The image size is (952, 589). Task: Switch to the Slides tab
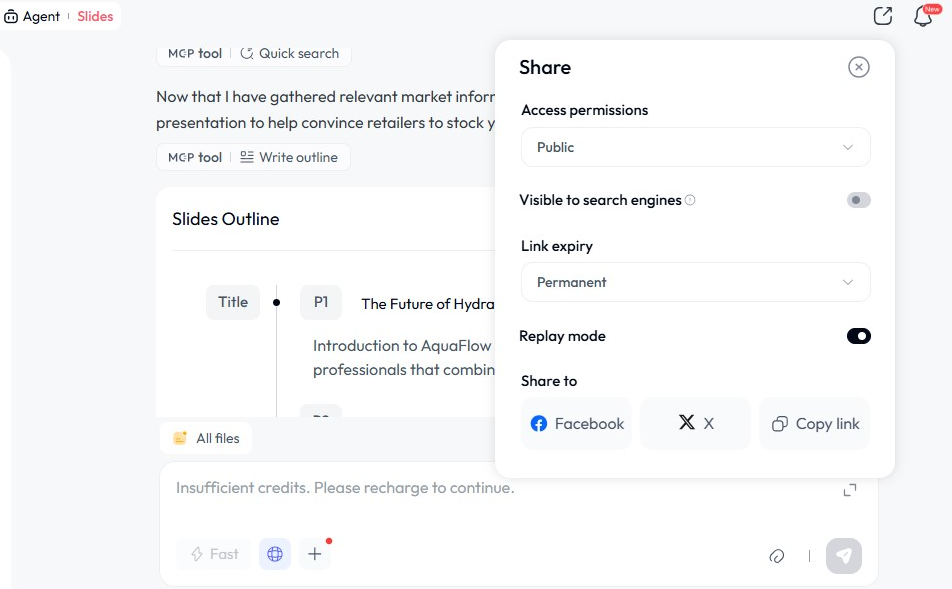pos(95,16)
